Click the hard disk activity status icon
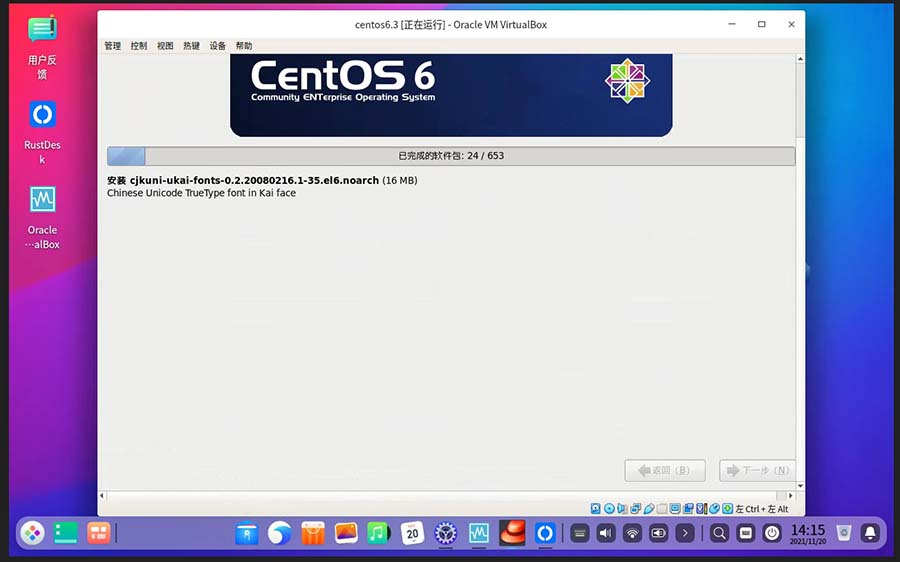The width and height of the screenshot is (900, 562). click(x=596, y=509)
